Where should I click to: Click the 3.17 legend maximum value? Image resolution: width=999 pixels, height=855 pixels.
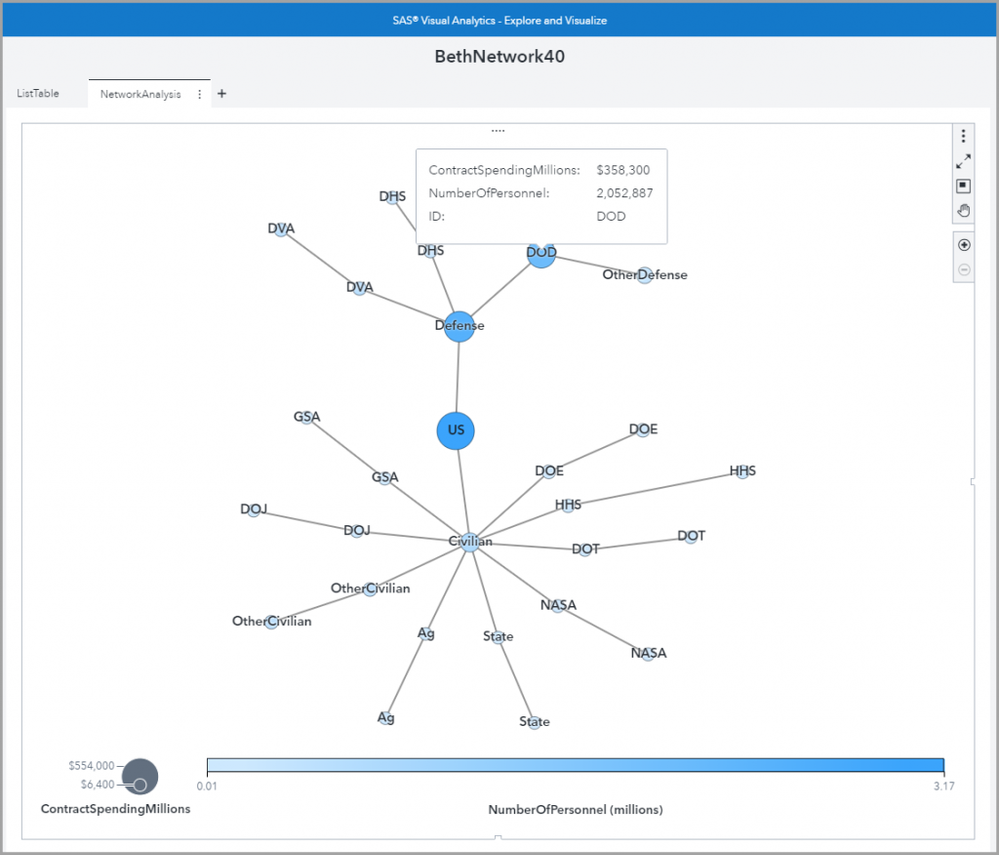click(x=944, y=786)
